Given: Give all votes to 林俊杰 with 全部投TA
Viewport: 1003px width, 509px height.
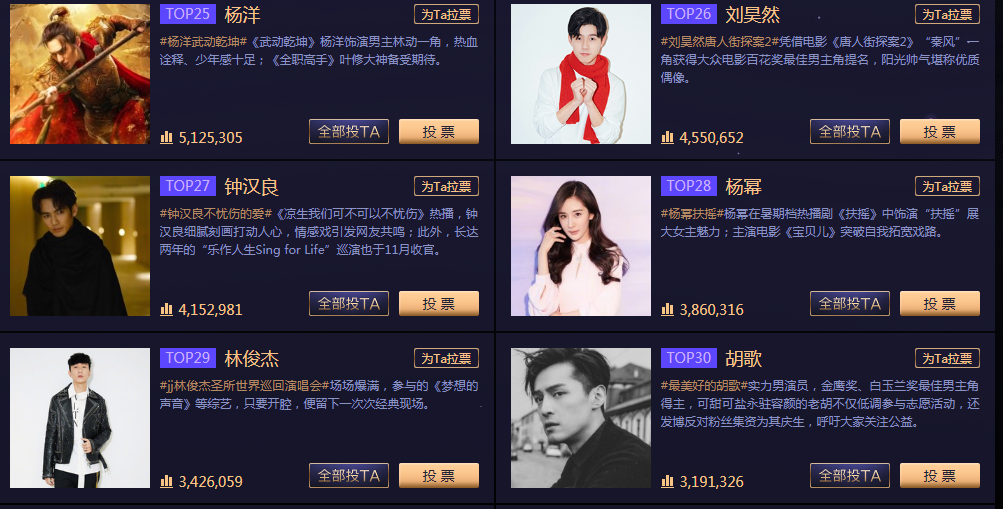Looking at the screenshot, I should pyautogui.click(x=349, y=476).
